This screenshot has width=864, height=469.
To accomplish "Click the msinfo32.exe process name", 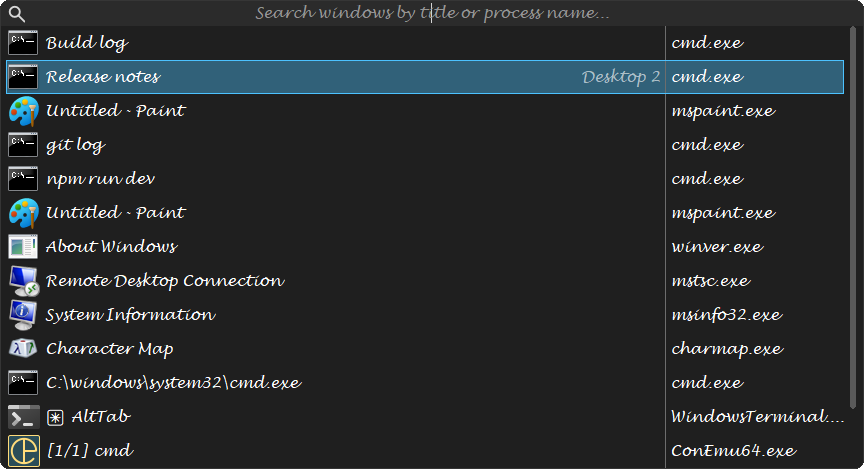I will pyautogui.click(x=726, y=315).
